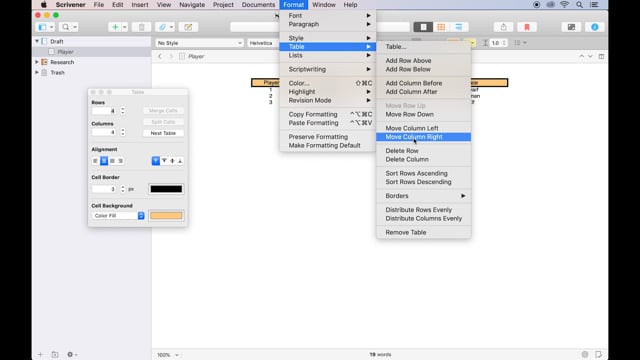Switch to outliner view mode
This screenshot has height=360, width=640.
pos(459,27)
